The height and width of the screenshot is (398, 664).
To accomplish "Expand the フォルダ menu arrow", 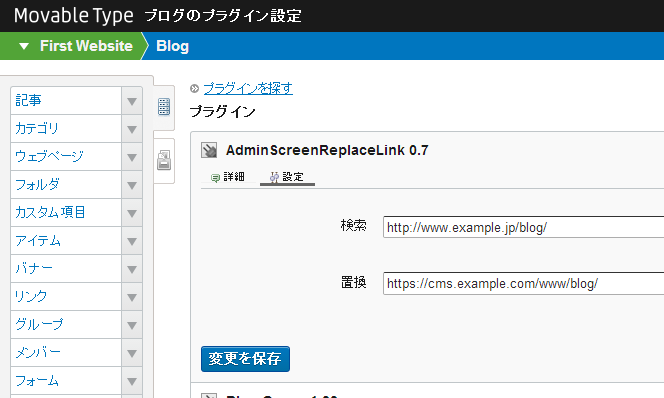I will [x=132, y=185].
